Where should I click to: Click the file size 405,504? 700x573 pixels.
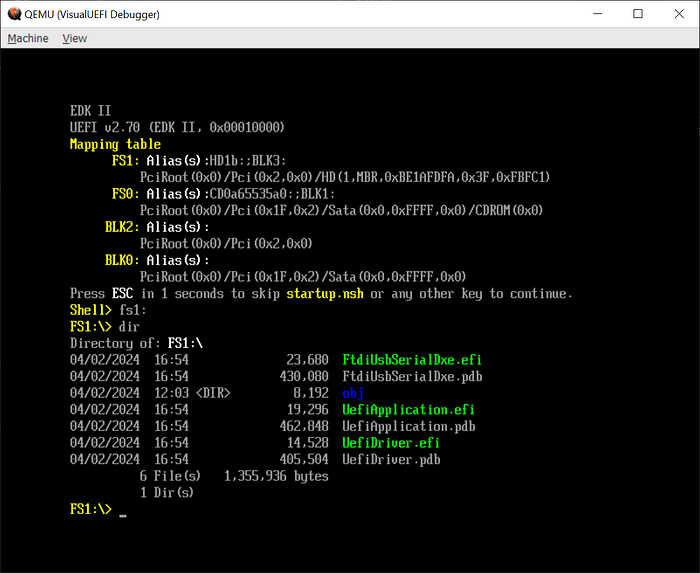click(x=304, y=459)
